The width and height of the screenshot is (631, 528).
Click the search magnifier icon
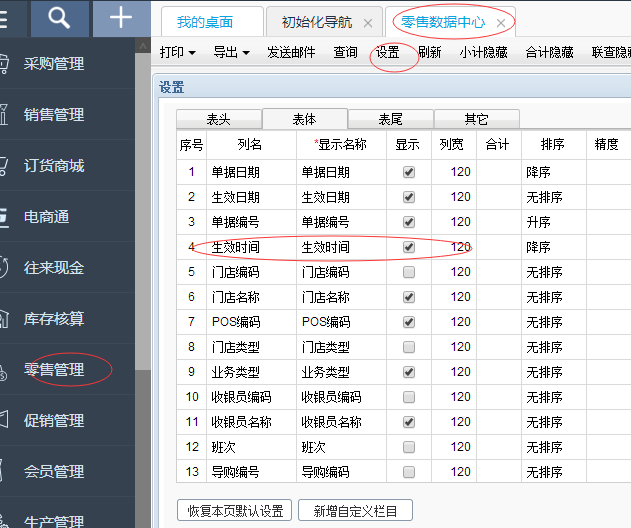[59, 18]
